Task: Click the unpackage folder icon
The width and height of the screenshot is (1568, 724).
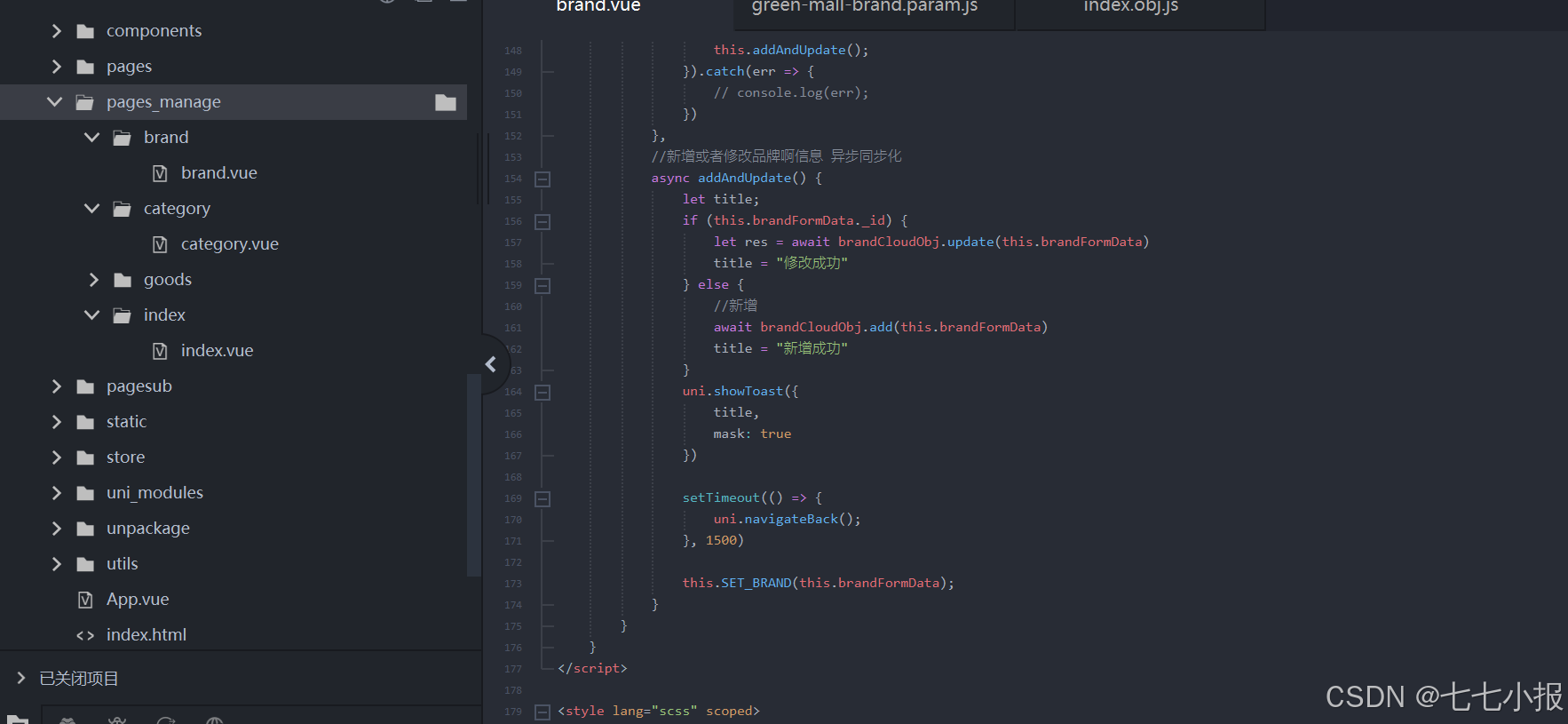Action: [x=85, y=529]
